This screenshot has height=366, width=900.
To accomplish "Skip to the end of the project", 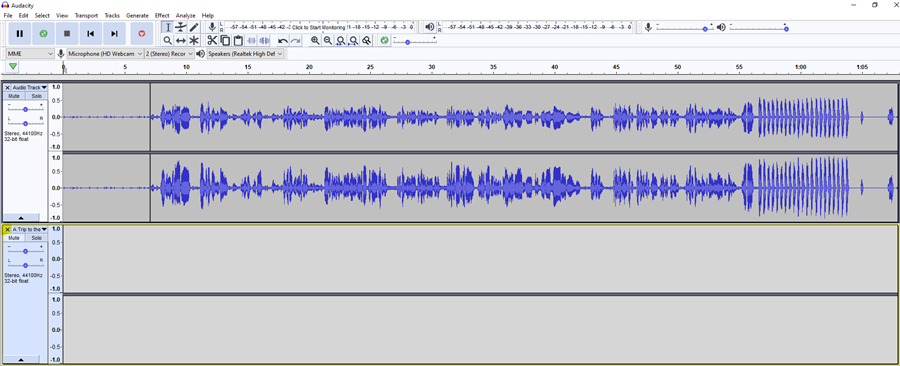I will pos(114,34).
